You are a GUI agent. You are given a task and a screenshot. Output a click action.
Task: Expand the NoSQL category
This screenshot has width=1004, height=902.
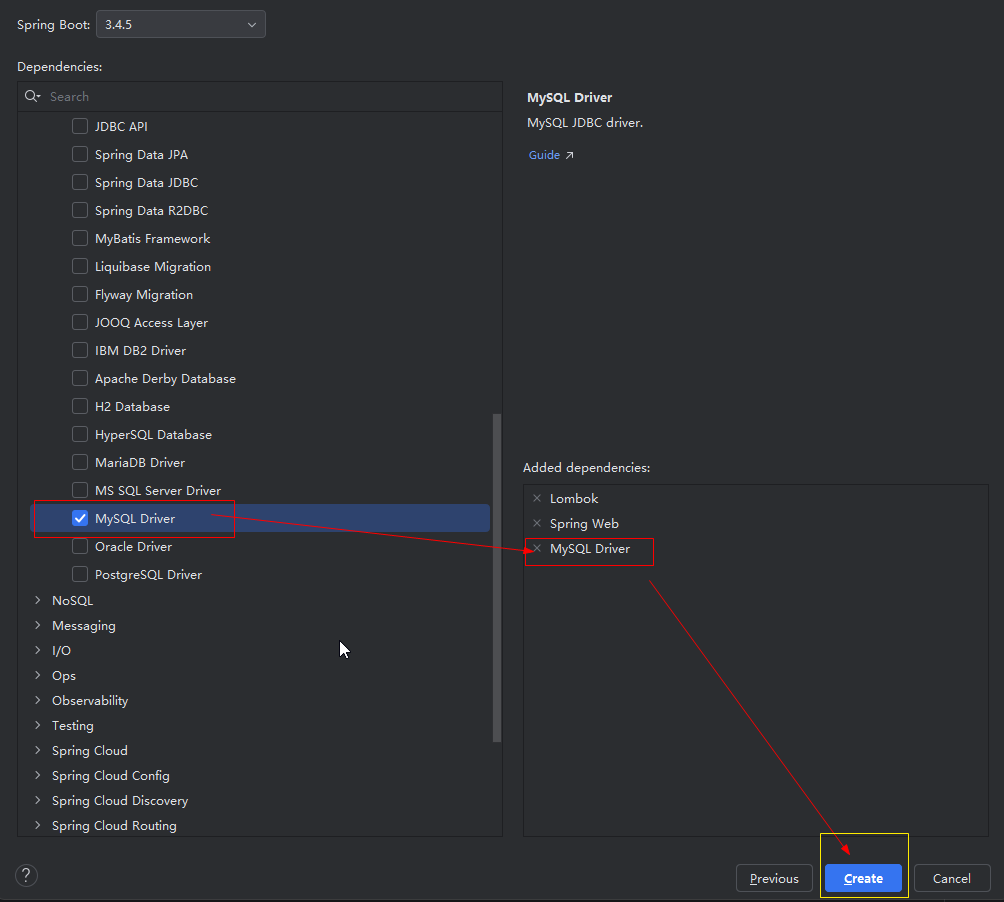click(x=38, y=600)
